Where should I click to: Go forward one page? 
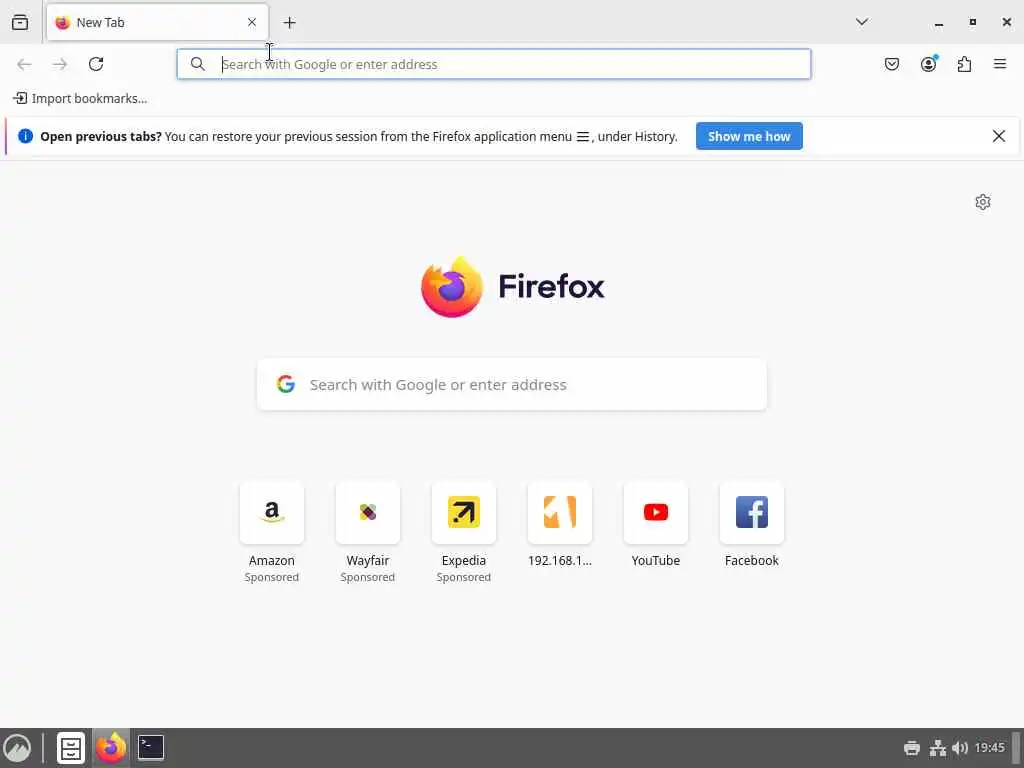[x=60, y=64]
